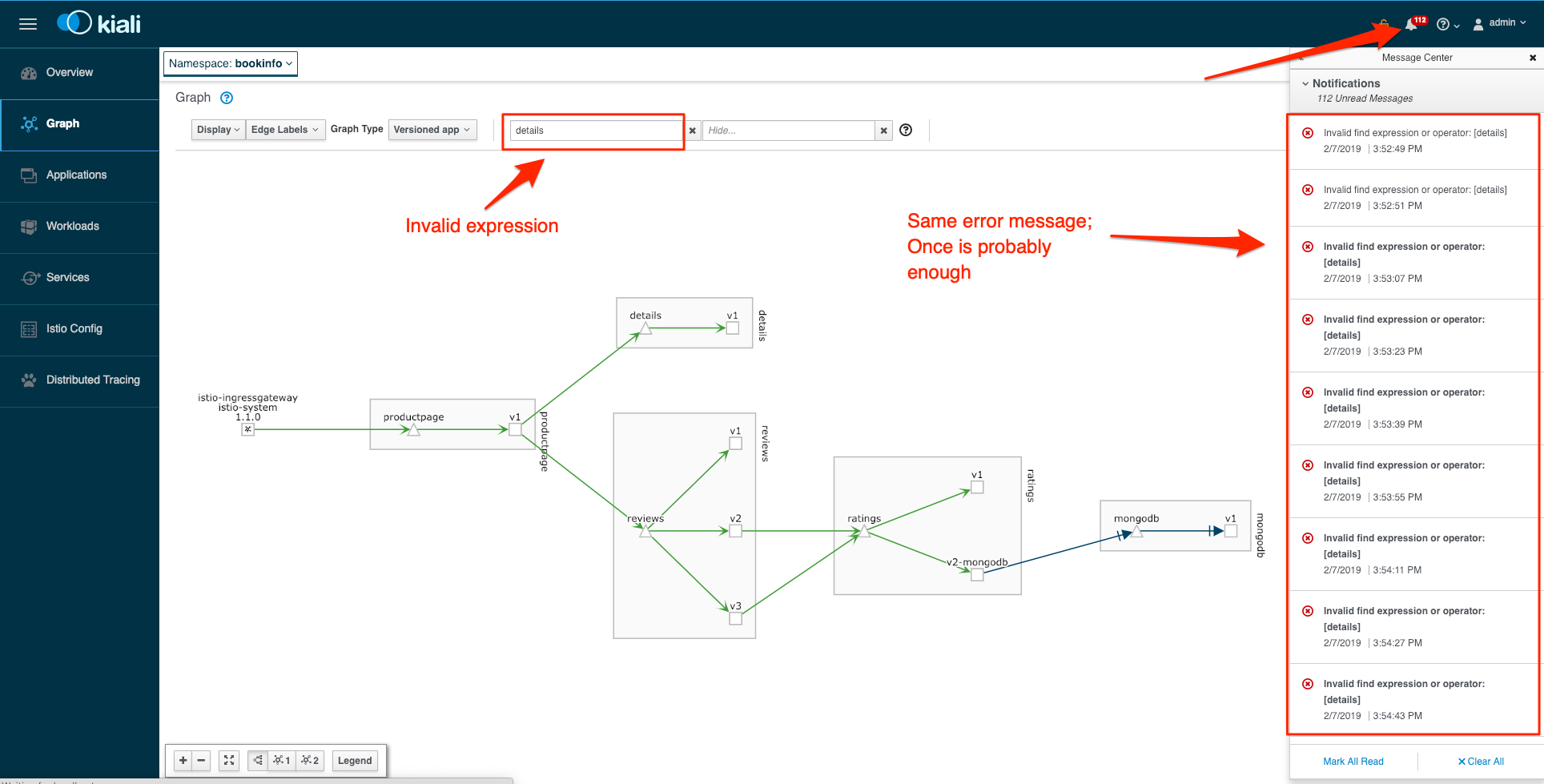Click the Graph help question-mark icon
The image size is (1544, 784).
(227, 98)
